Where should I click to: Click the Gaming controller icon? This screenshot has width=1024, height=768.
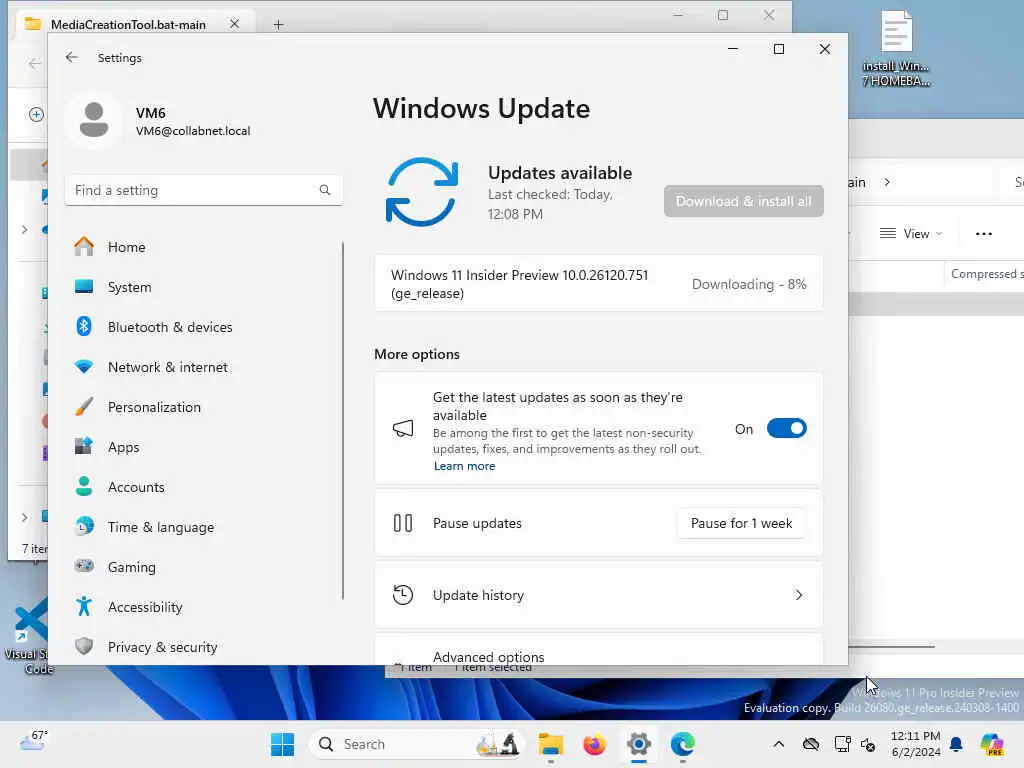84,566
